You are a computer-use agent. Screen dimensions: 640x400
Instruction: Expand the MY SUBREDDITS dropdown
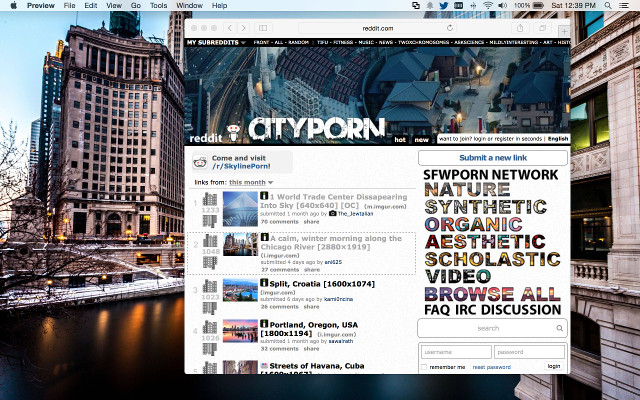pyautogui.click(x=216, y=42)
